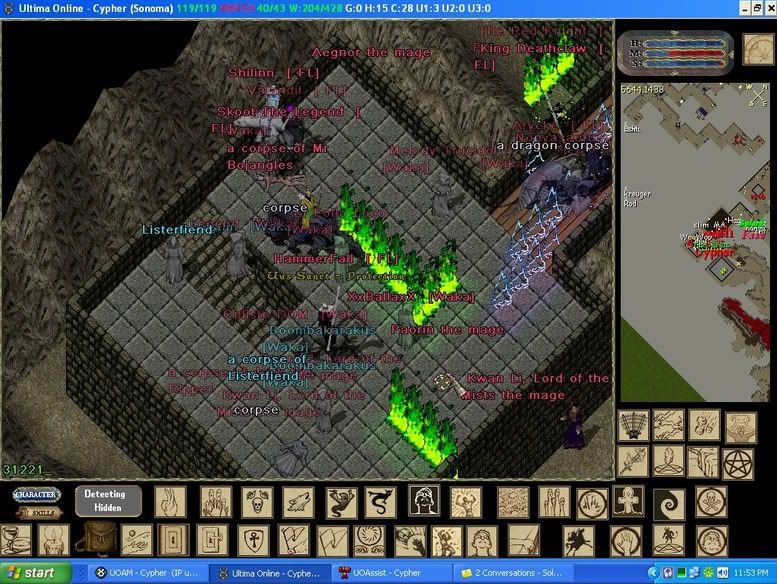Screen dimensions: 777x584
Task: Click the health bar in status gump
Action: (x=685, y=44)
